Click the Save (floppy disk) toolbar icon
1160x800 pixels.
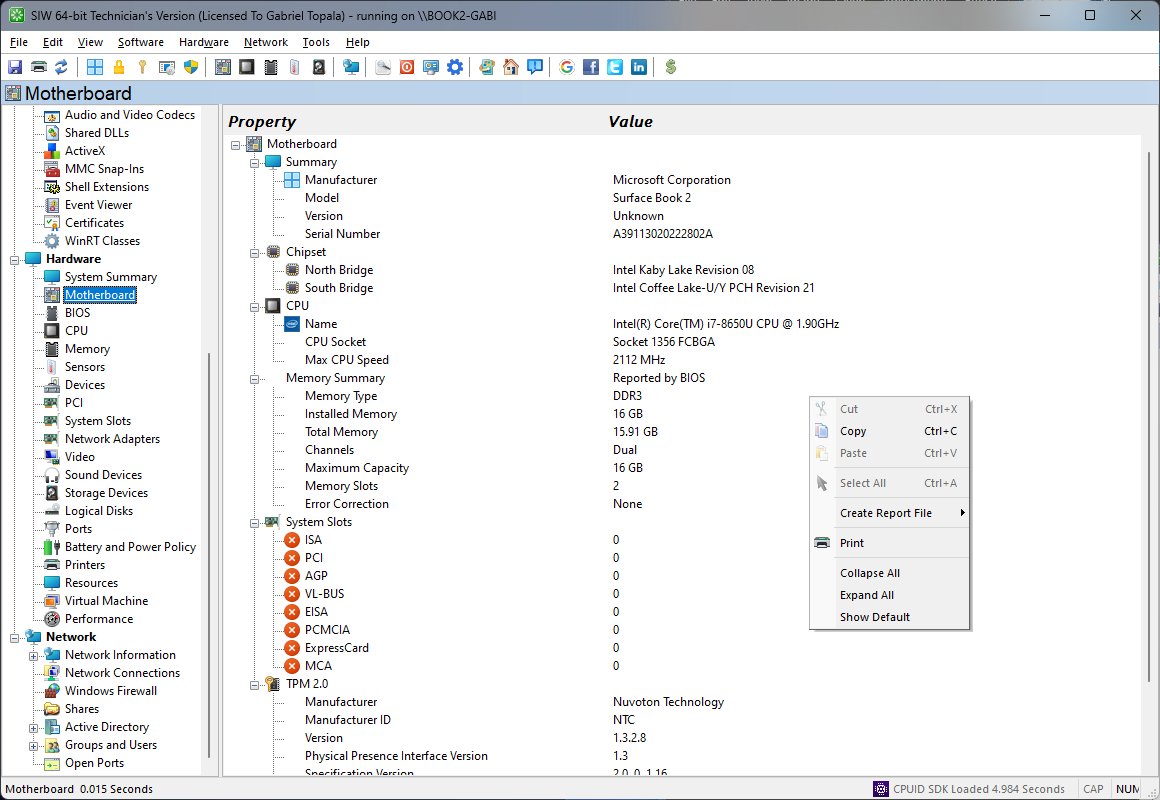[x=15, y=67]
